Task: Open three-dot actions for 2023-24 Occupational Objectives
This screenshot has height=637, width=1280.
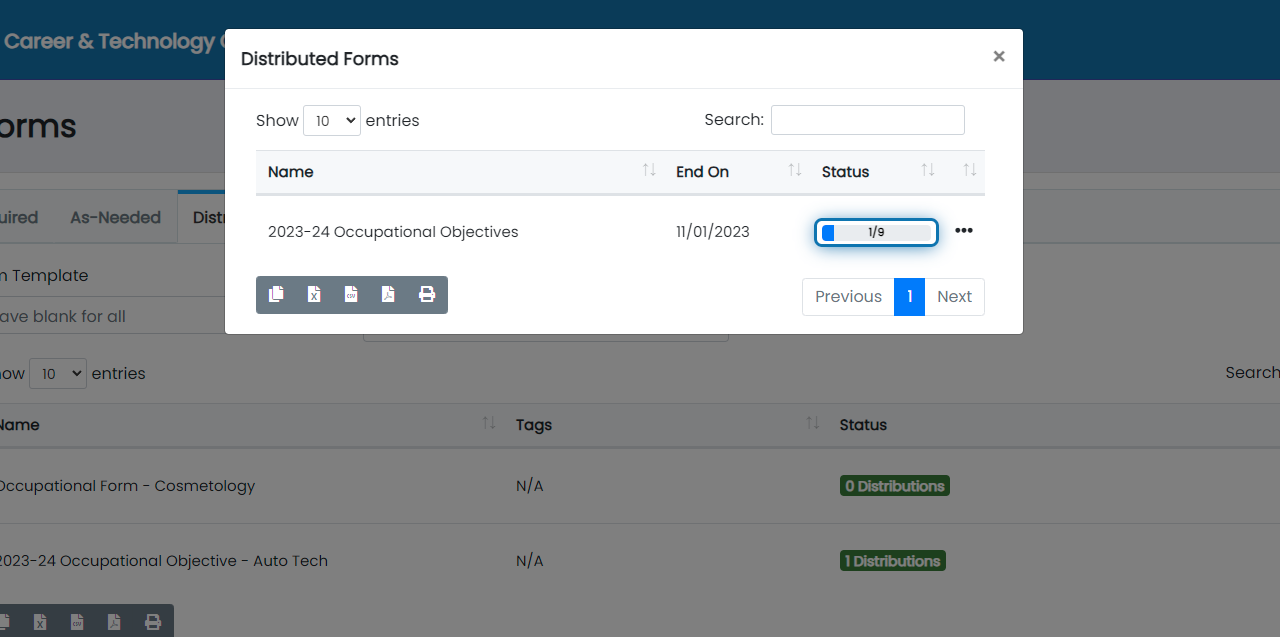Action: point(963,231)
